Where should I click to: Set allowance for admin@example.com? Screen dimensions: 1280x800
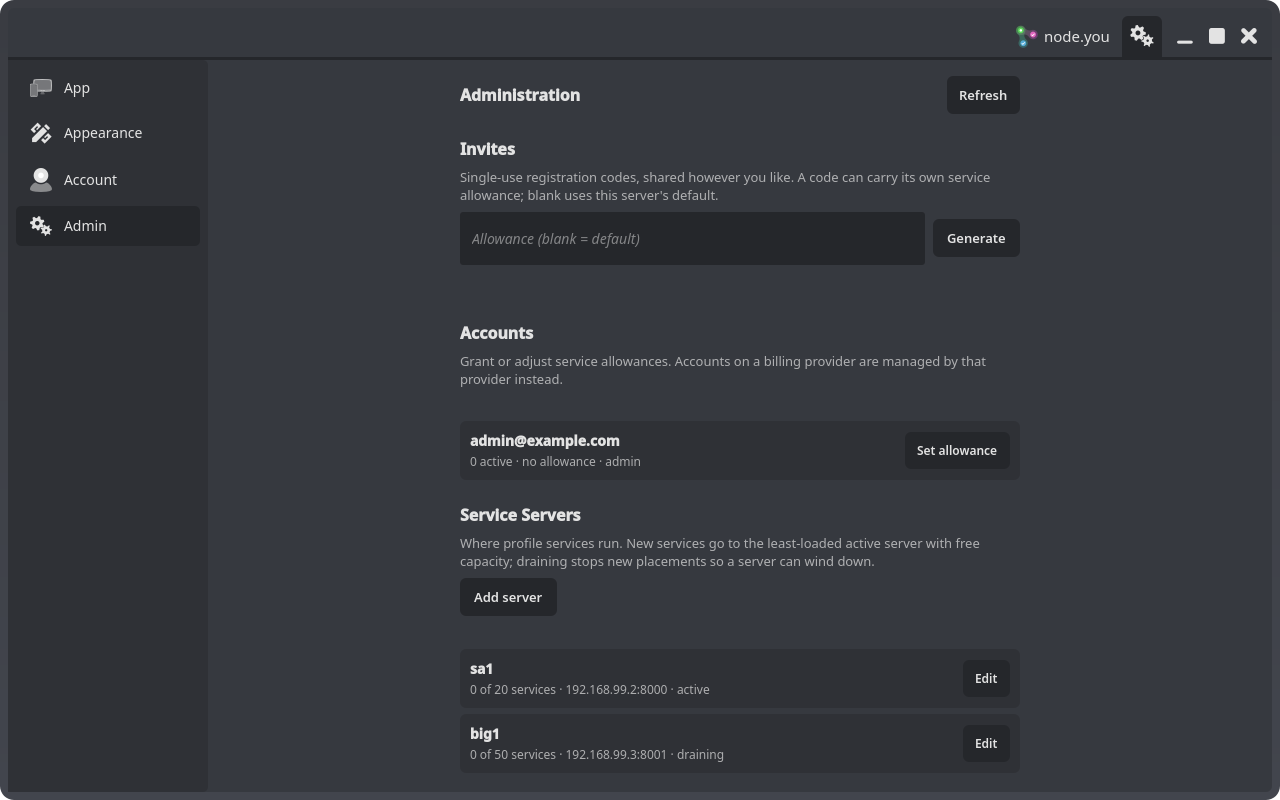tap(957, 450)
